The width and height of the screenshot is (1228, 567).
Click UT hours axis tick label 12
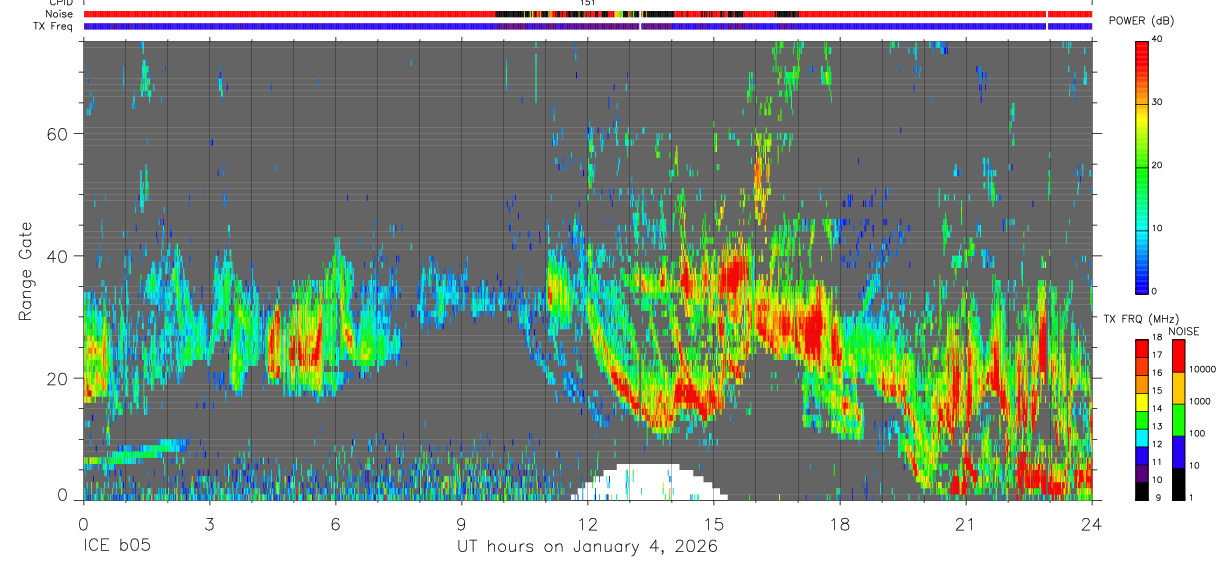pos(587,523)
